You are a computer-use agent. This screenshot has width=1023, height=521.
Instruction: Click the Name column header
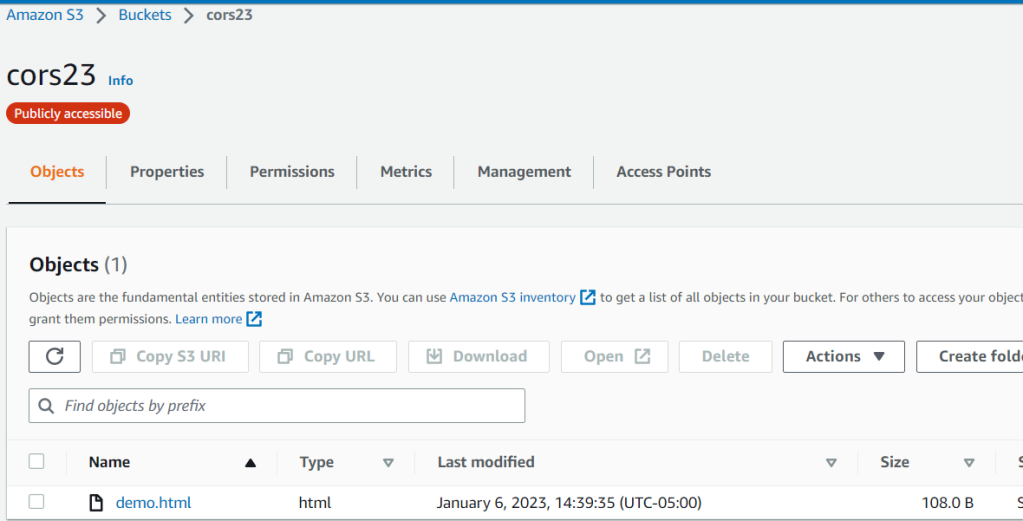click(110, 462)
